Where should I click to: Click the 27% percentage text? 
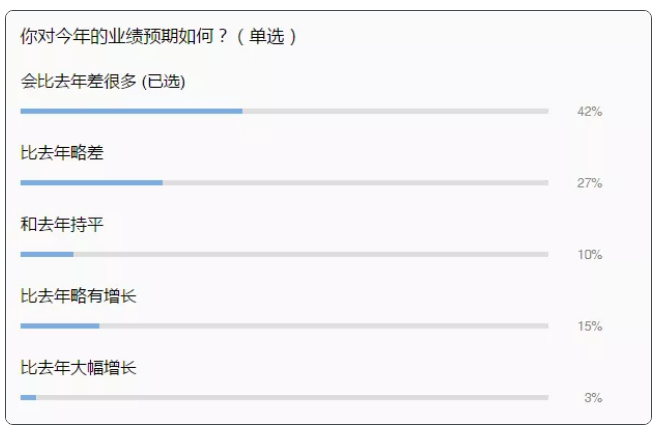pyautogui.click(x=589, y=183)
